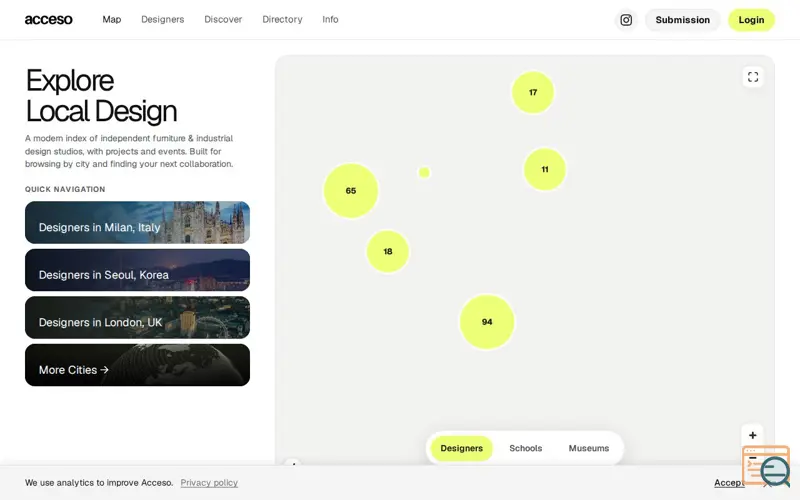Open the More Cities card
The width and height of the screenshot is (800, 500).
point(137,365)
